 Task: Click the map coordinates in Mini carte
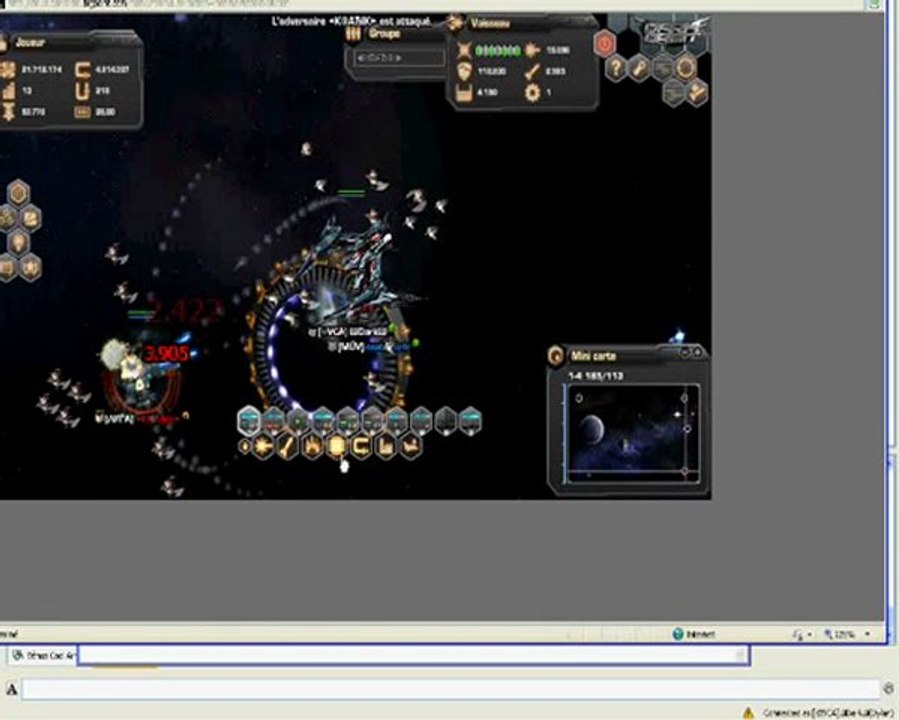tap(595, 376)
